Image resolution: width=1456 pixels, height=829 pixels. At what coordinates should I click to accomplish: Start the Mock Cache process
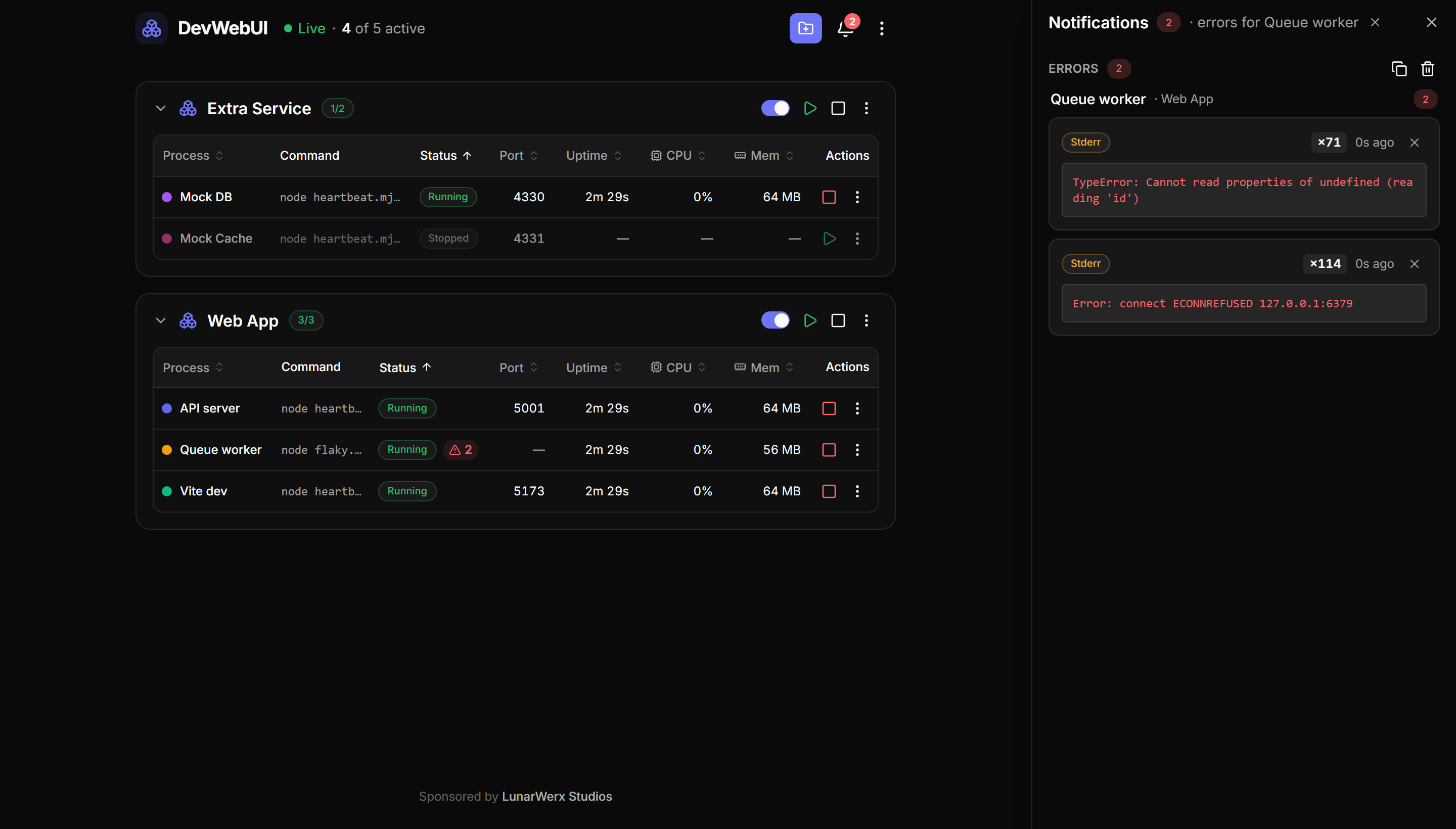click(x=829, y=239)
